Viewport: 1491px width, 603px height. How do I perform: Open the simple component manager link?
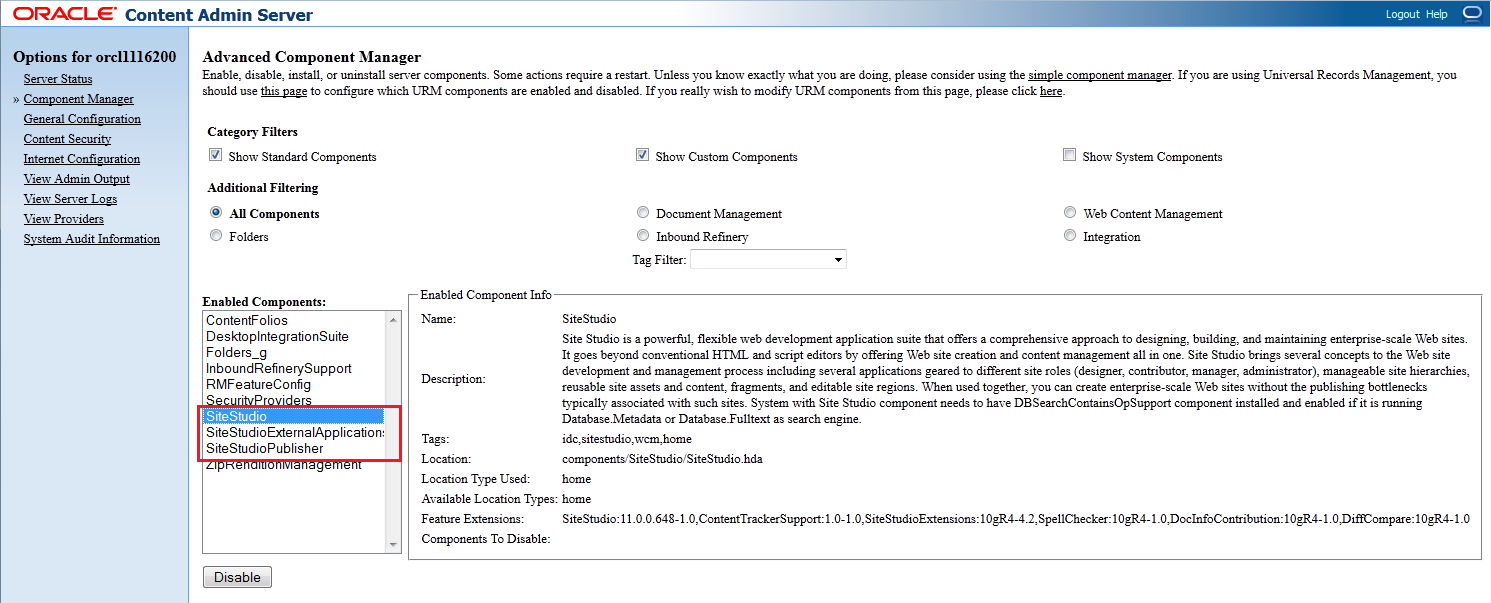click(x=1099, y=74)
